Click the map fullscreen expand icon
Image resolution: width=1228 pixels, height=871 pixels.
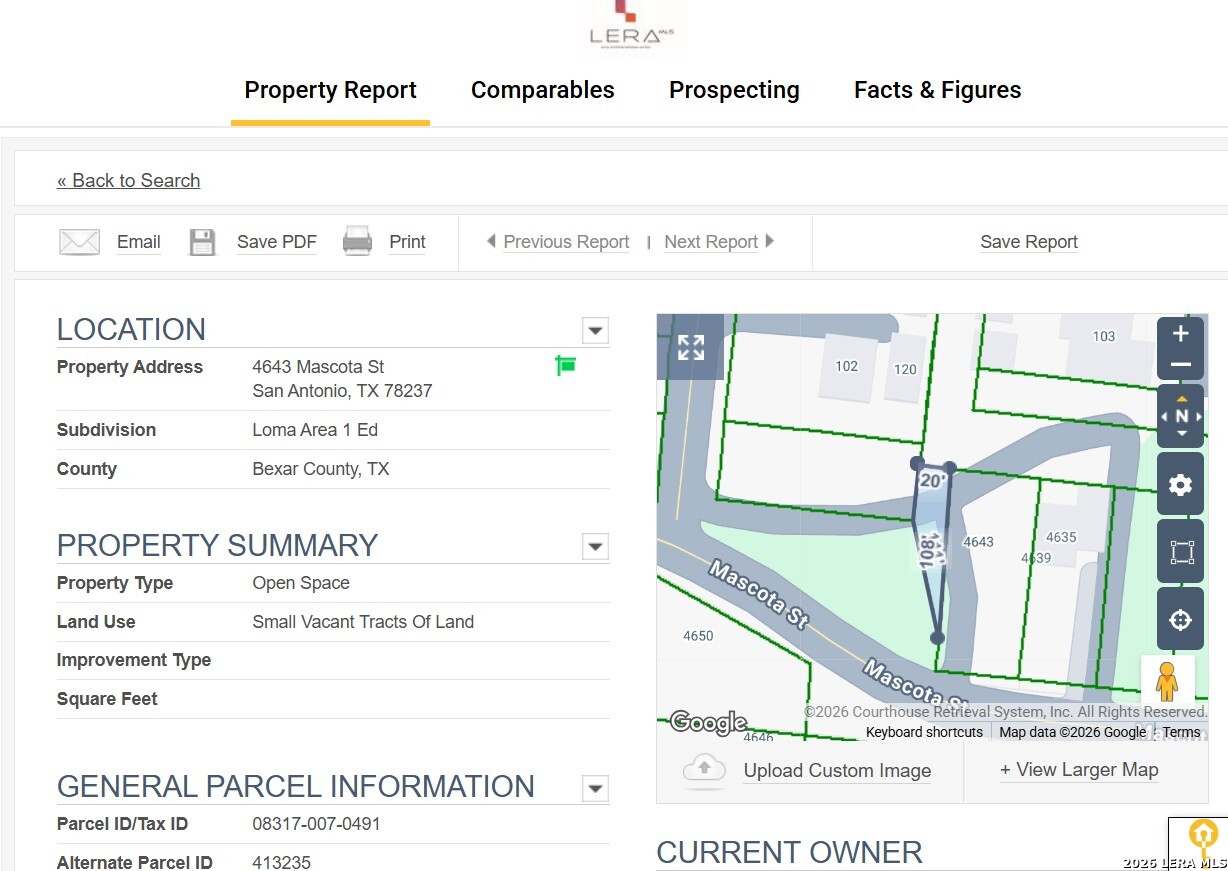[690, 348]
